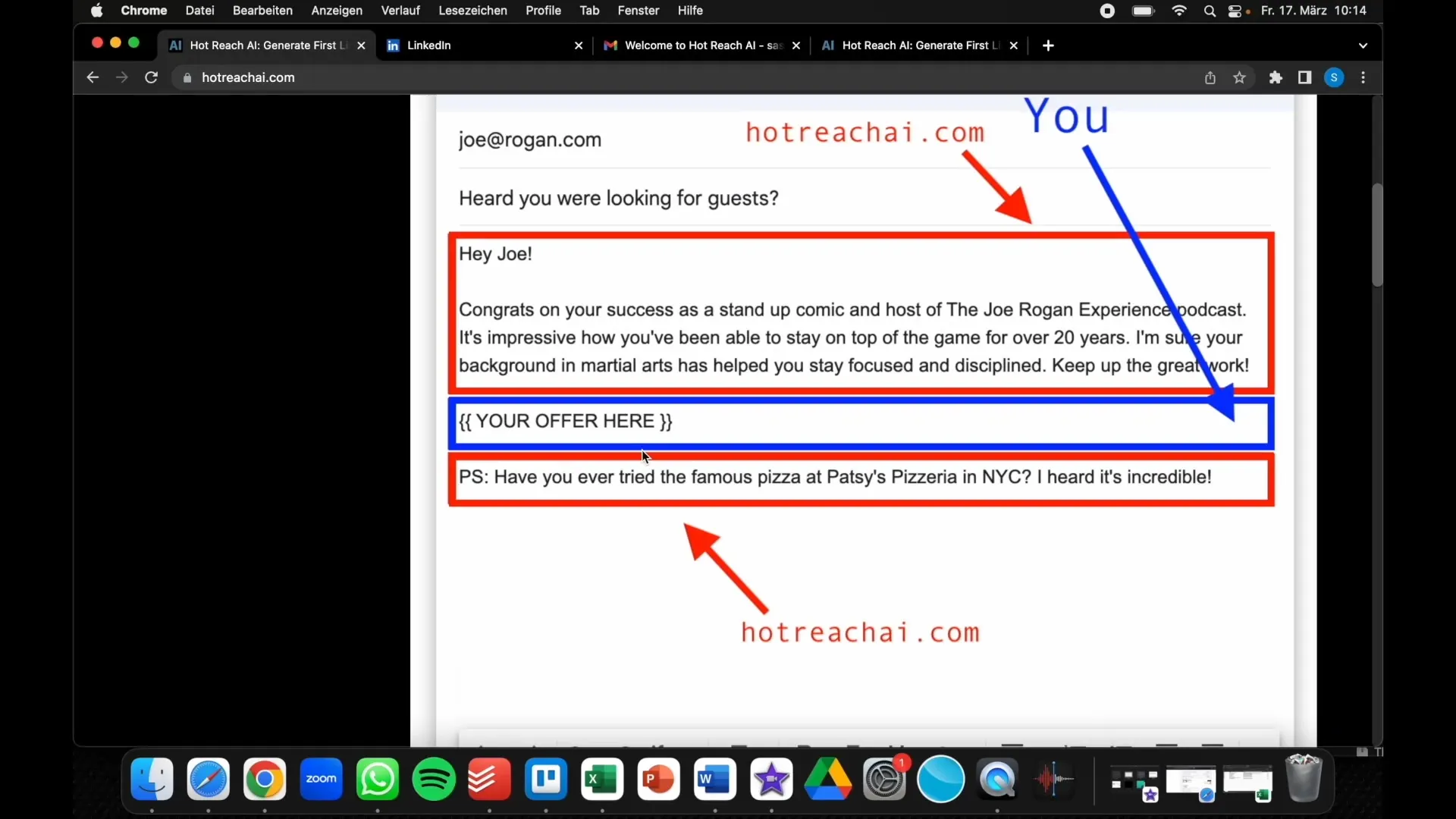Open System Settings dock icon
The height and width of the screenshot is (819, 1456).
(x=884, y=779)
